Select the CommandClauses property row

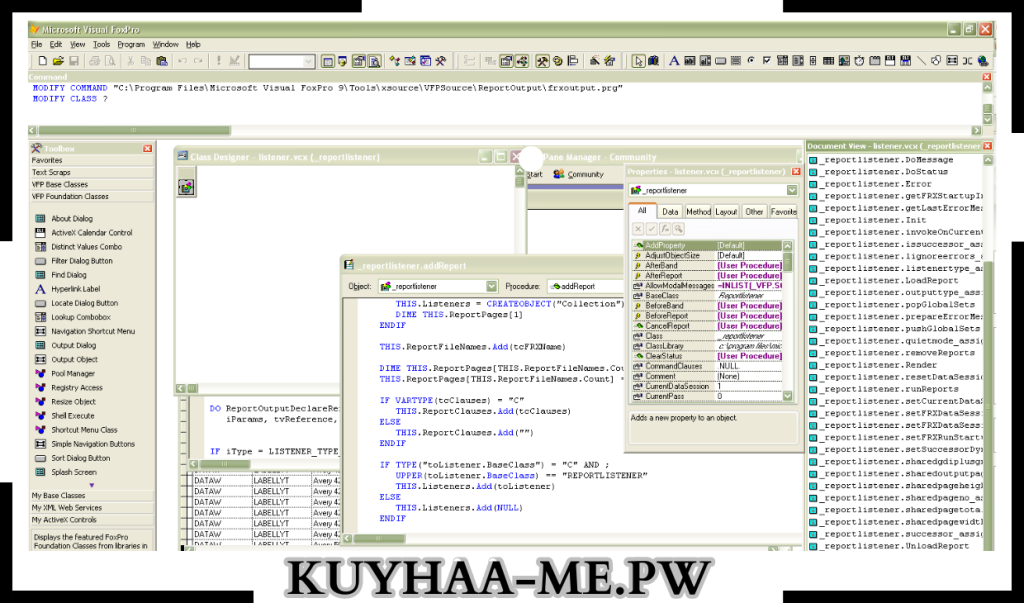coord(707,367)
